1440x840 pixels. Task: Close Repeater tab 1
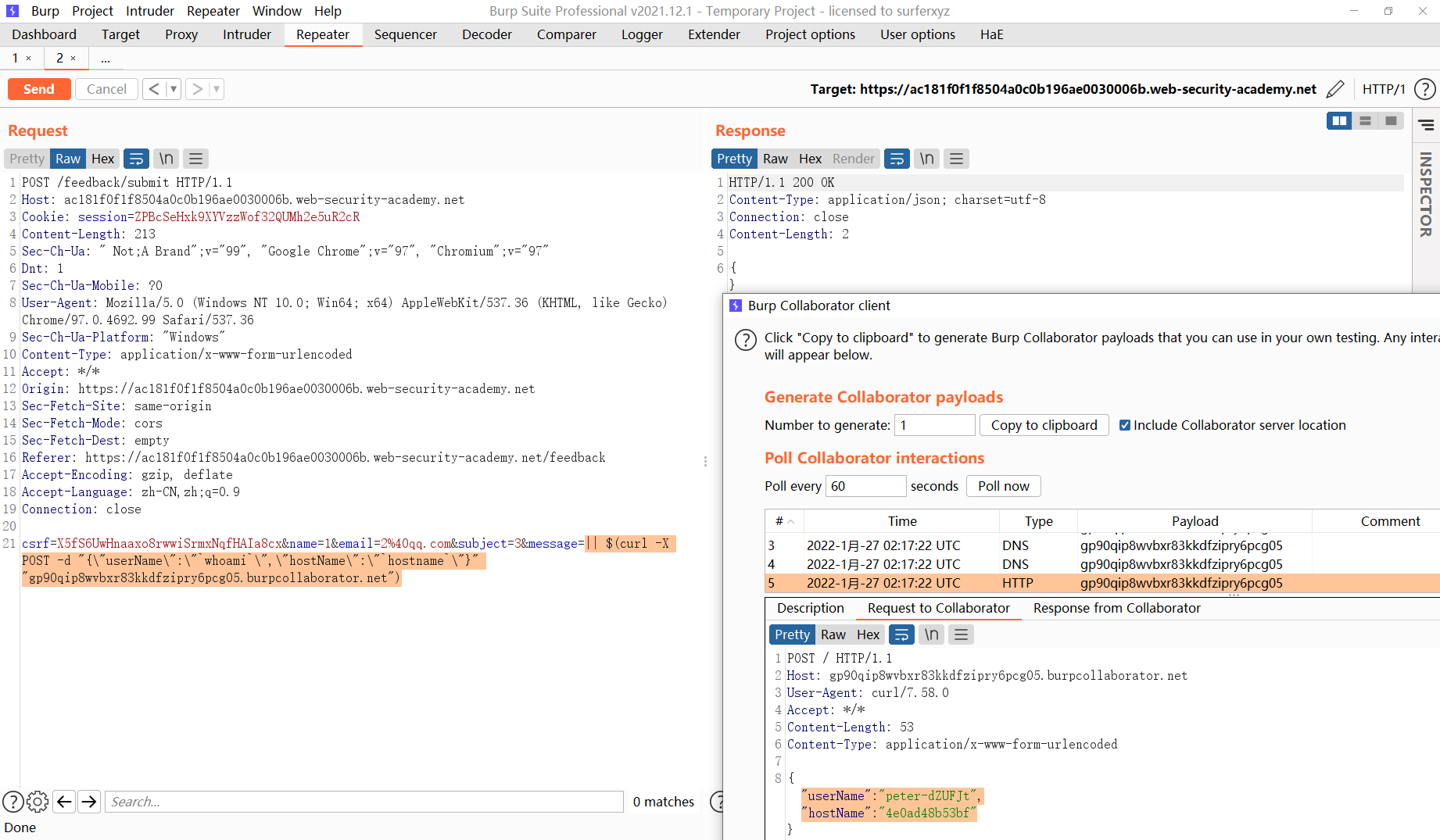tap(29, 59)
